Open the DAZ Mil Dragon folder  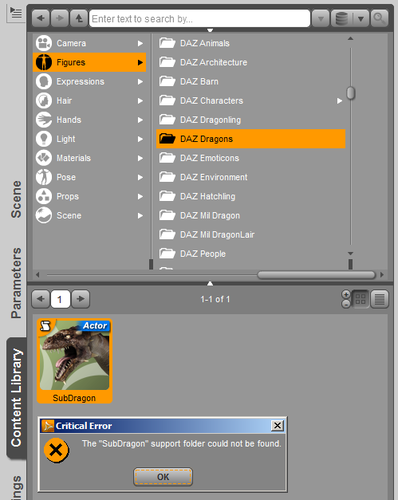point(251,216)
